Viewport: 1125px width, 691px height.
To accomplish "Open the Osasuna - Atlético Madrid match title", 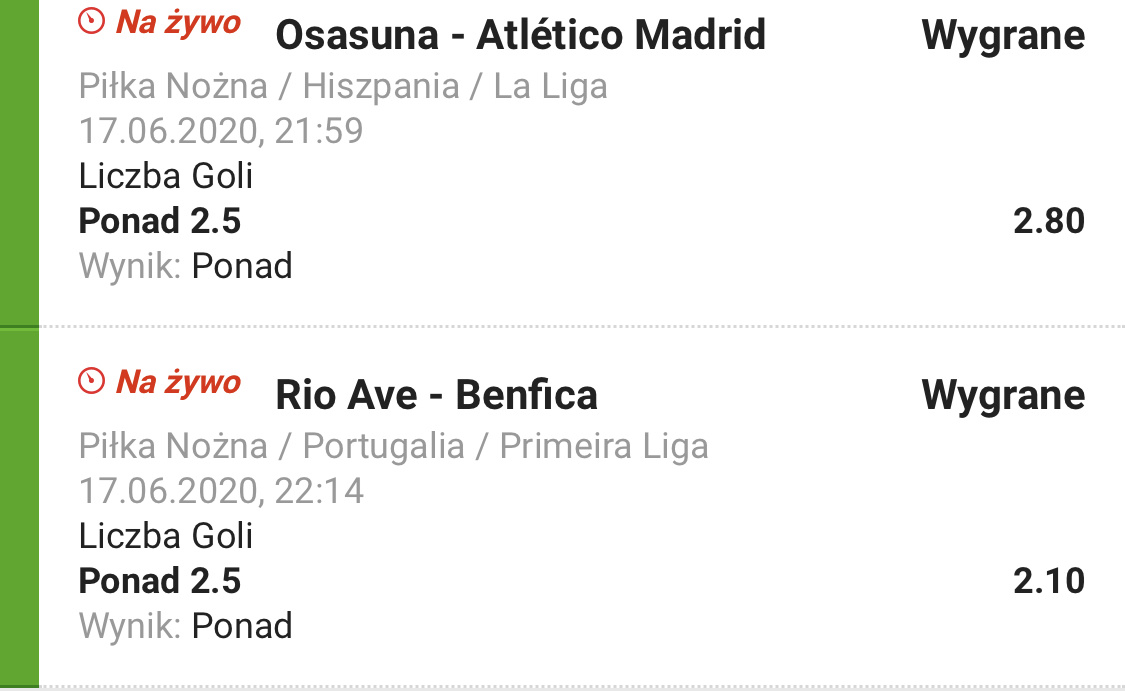I will [520, 34].
